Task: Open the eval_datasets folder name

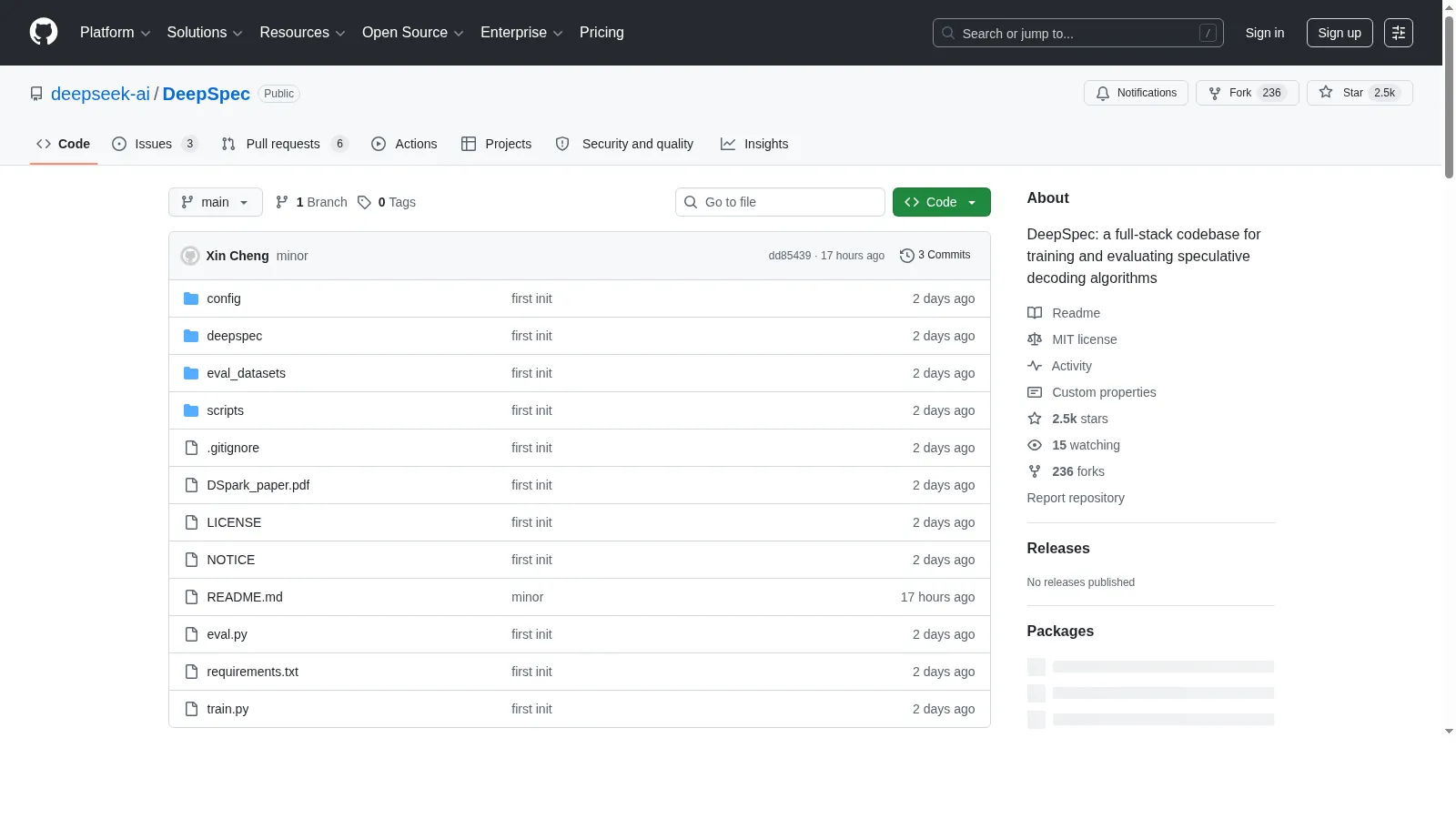Action: tap(247, 373)
